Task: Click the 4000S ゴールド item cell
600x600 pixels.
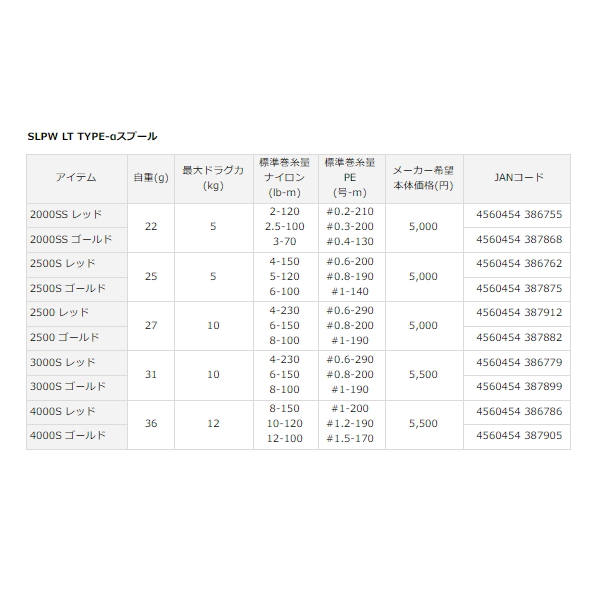Action: tap(77, 437)
